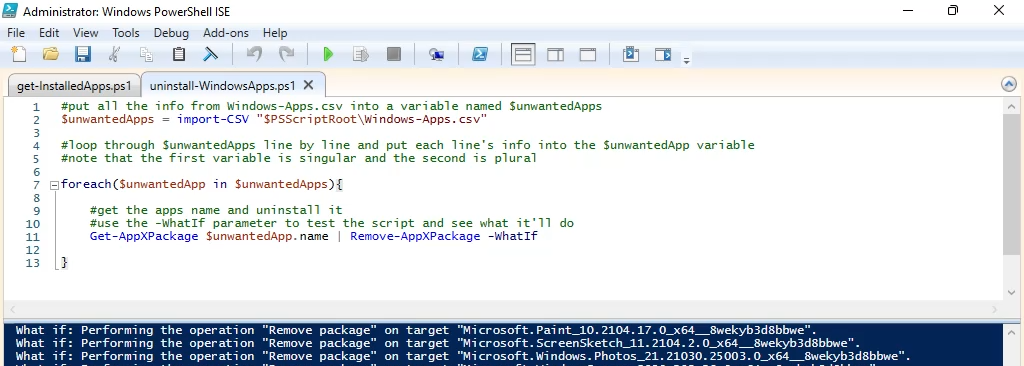Save the script using the floppy disk icon
This screenshot has width=1024, height=366.
tap(83, 54)
